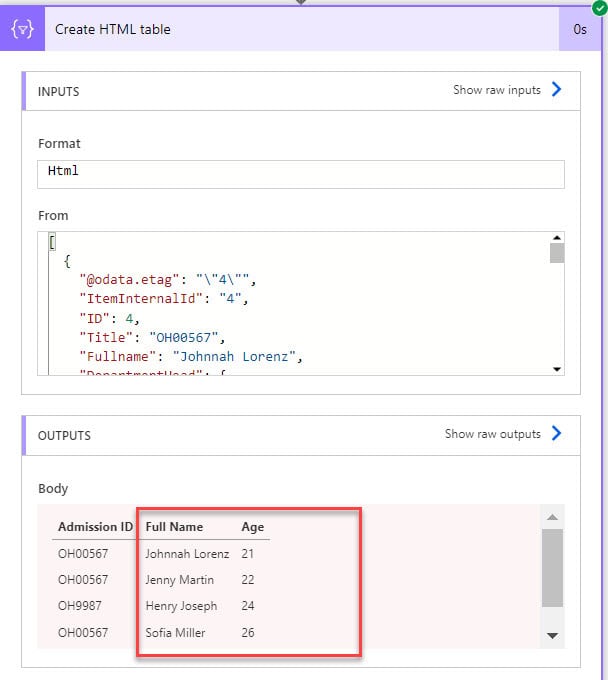
Task: Click the Sofia Miller name cell
Action: [175, 633]
